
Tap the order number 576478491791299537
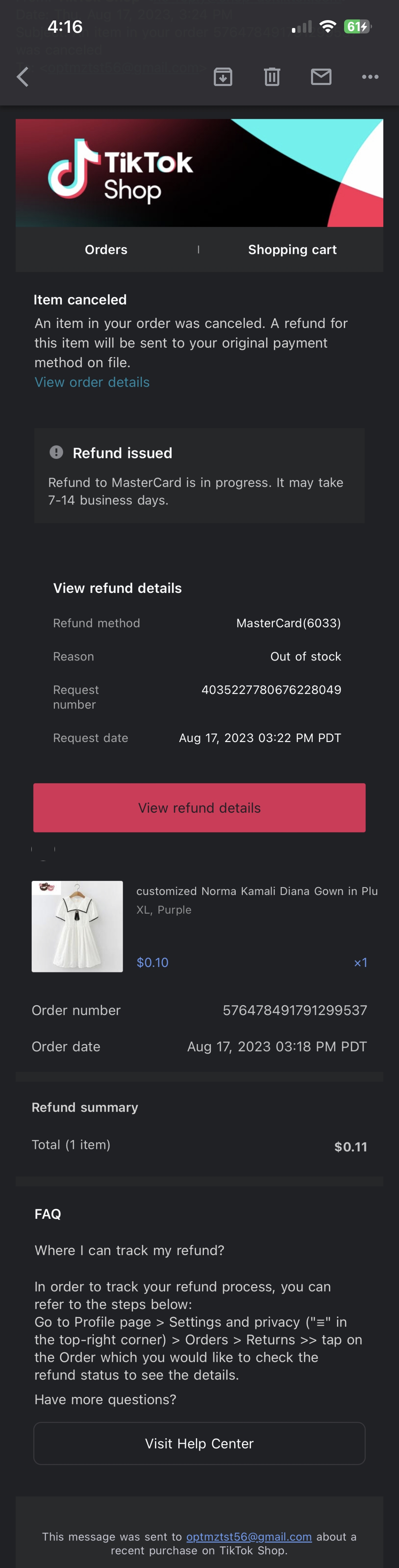[294, 1010]
